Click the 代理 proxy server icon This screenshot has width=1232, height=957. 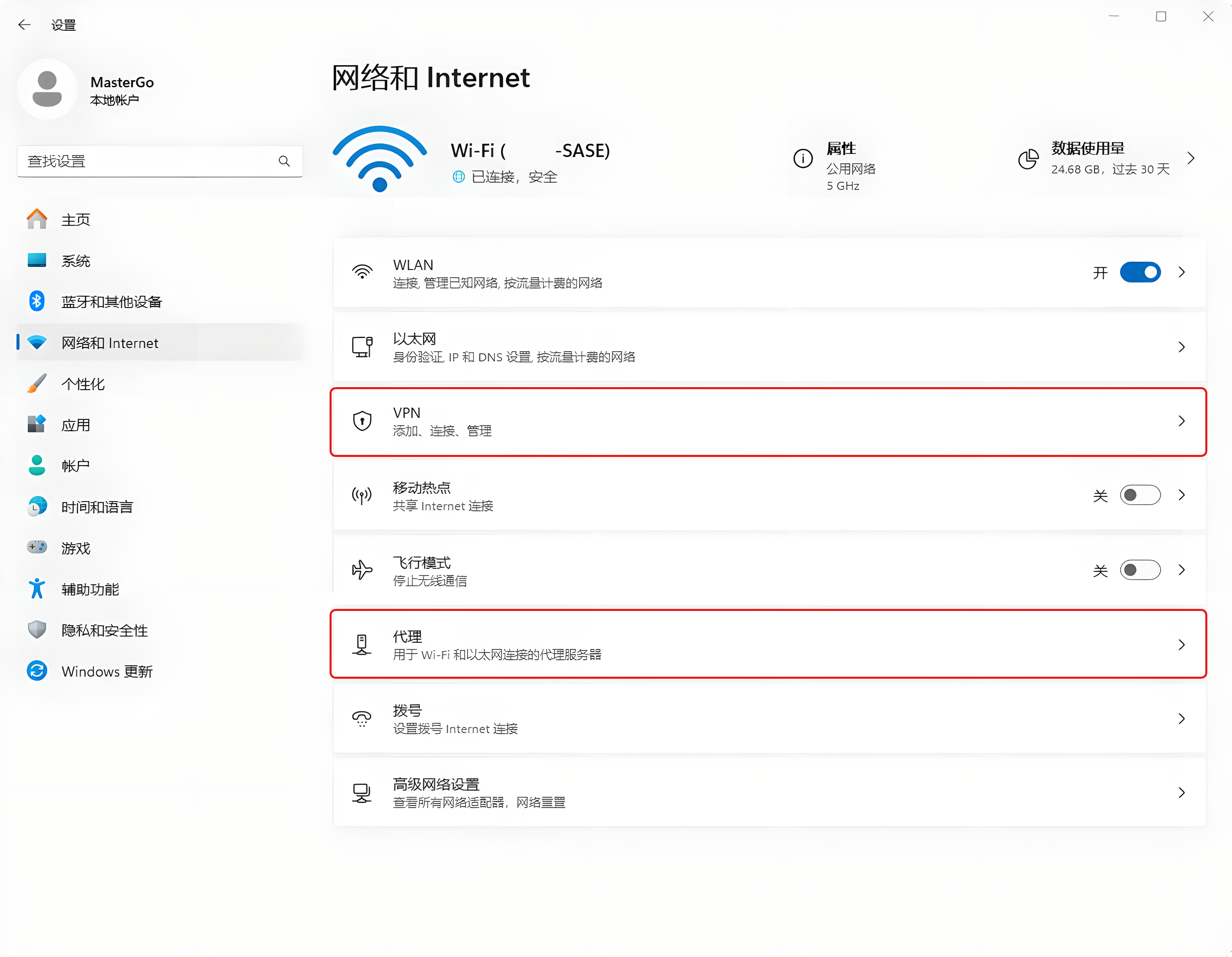[x=362, y=644]
